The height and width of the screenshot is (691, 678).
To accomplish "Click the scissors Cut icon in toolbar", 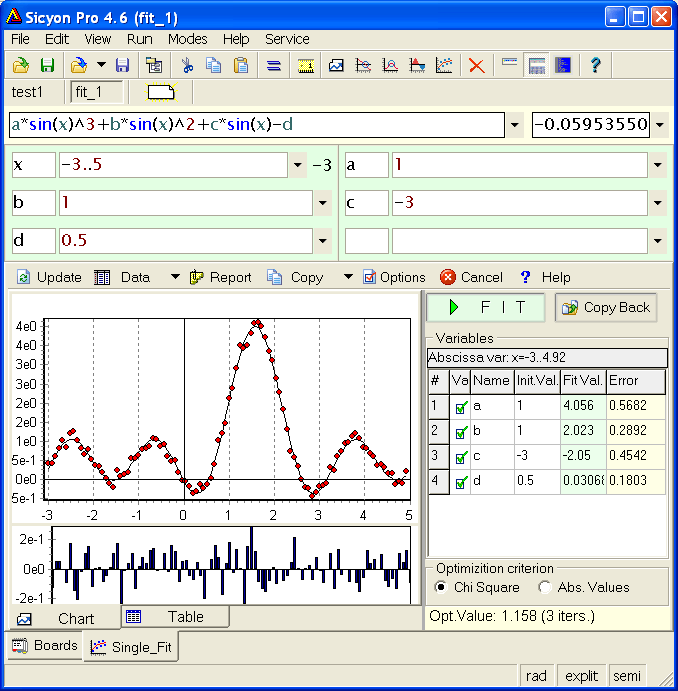I will (186, 66).
